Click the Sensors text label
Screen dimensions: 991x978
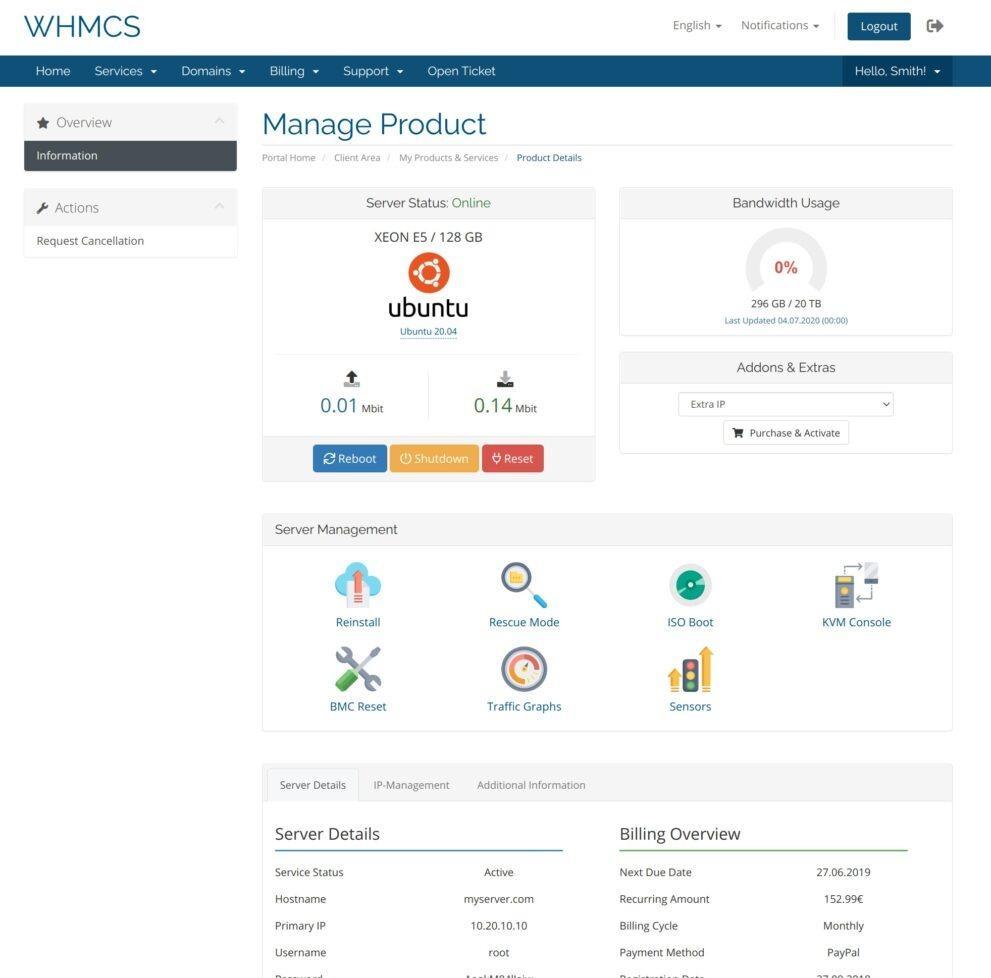[x=690, y=707]
